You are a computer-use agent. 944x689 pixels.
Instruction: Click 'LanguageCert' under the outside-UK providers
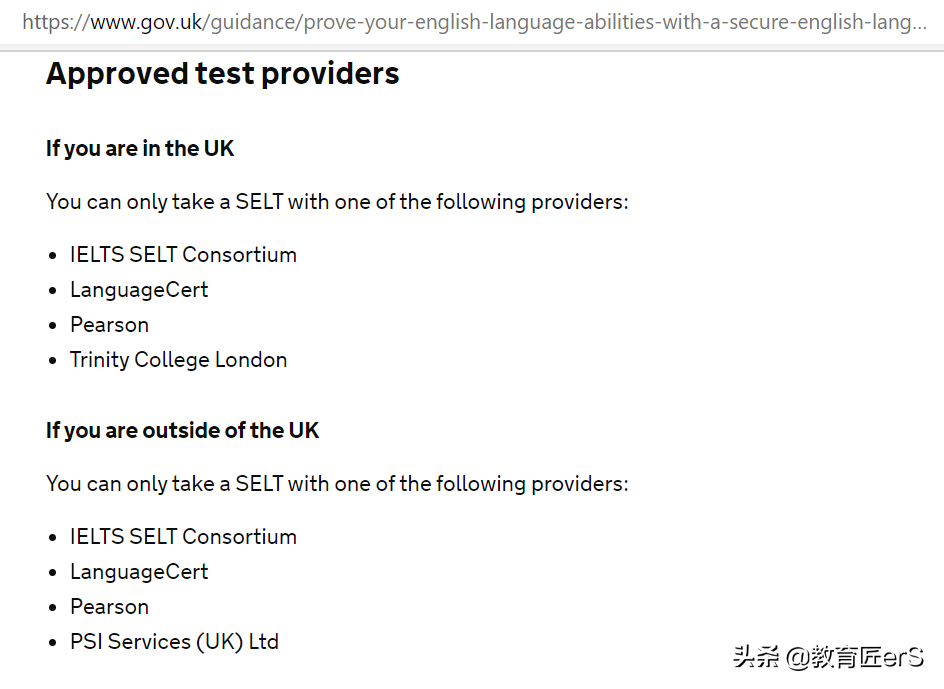pyautogui.click(x=139, y=572)
